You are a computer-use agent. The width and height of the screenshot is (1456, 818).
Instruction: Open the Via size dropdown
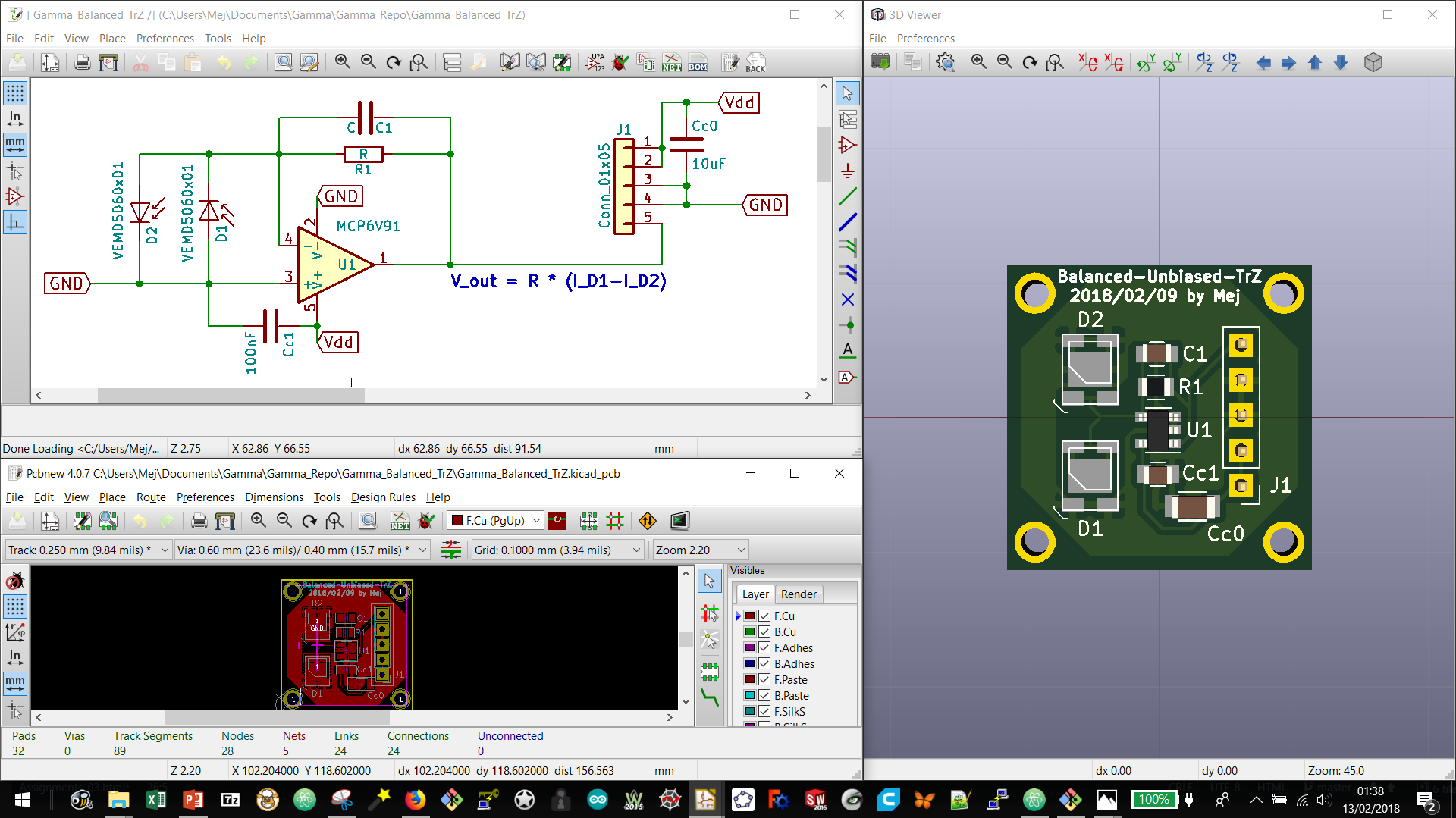303,550
